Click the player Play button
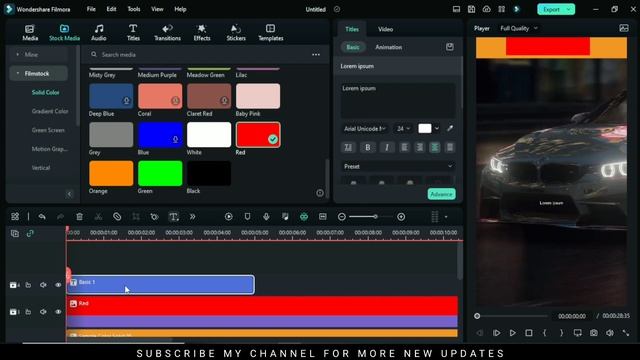 [513, 333]
